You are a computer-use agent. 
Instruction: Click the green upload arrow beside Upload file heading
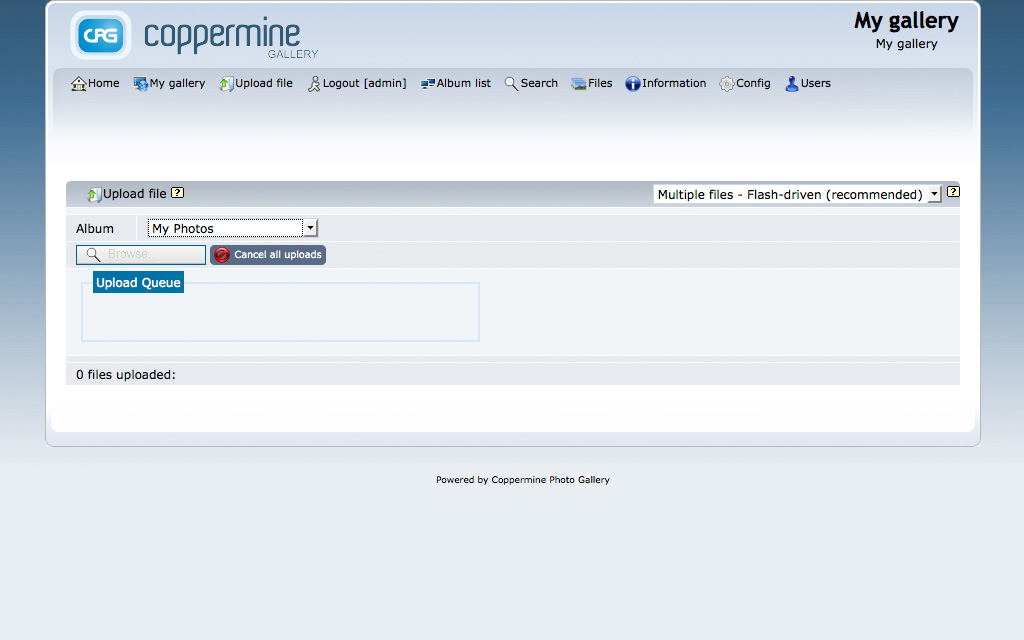(93, 193)
